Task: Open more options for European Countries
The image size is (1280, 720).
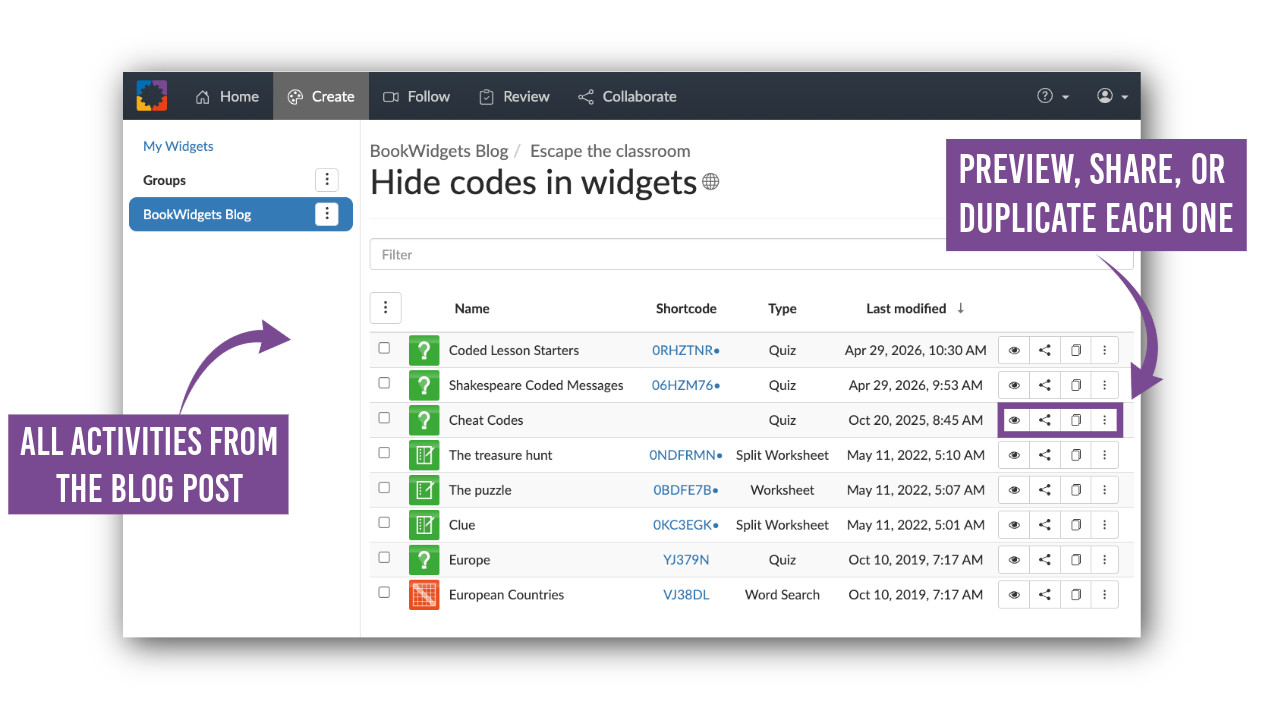Action: (x=1104, y=595)
